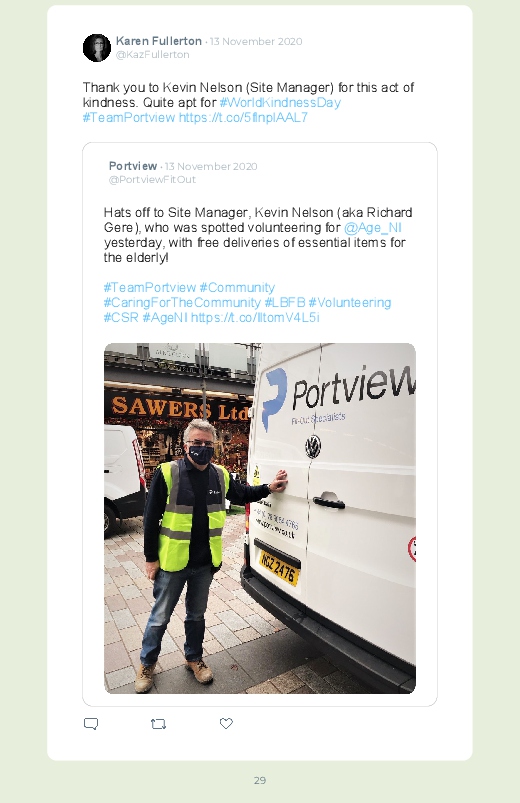
Task: Select the #CSR hashtag
Action: pos(121,318)
